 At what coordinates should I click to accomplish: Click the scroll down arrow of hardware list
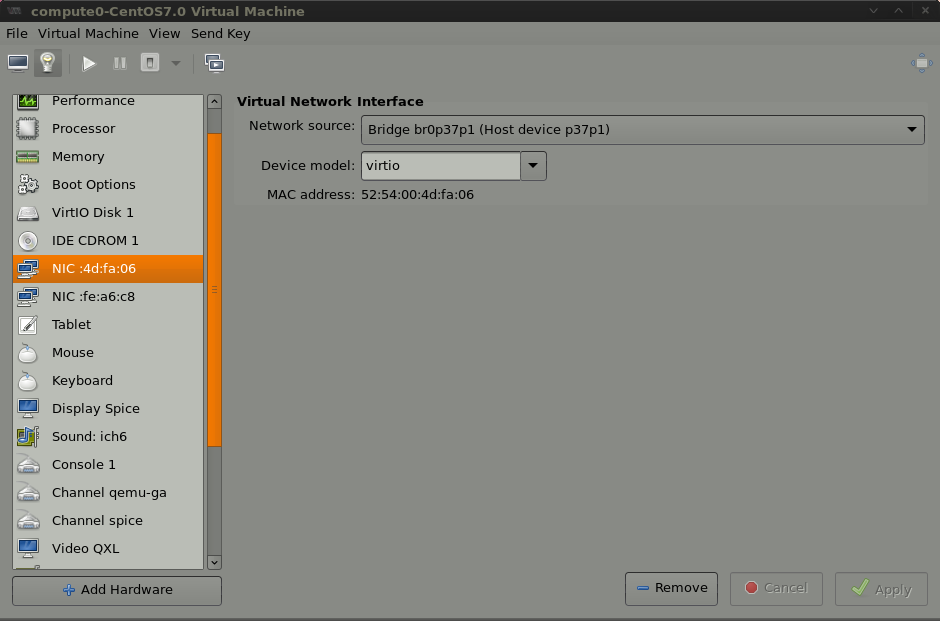[214, 563]
